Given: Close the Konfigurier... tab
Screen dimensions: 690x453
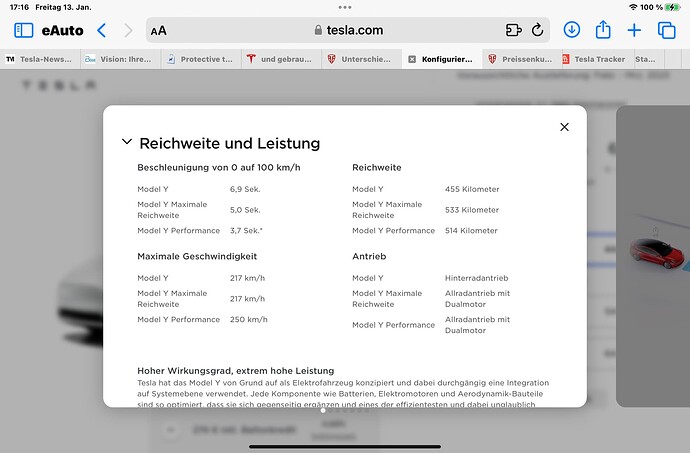Looking at the screenshot, I should tap(412, 59).
